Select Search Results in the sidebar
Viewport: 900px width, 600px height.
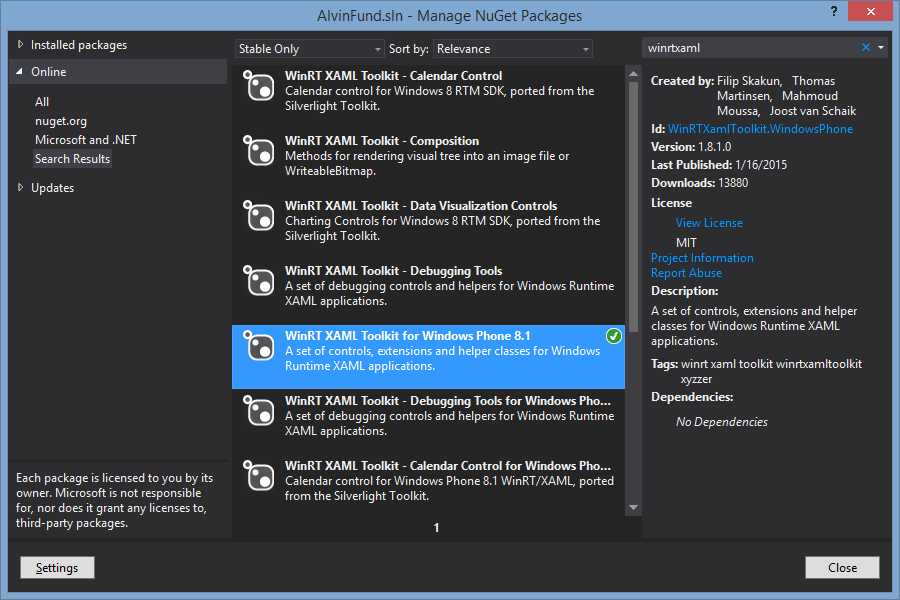72,158
